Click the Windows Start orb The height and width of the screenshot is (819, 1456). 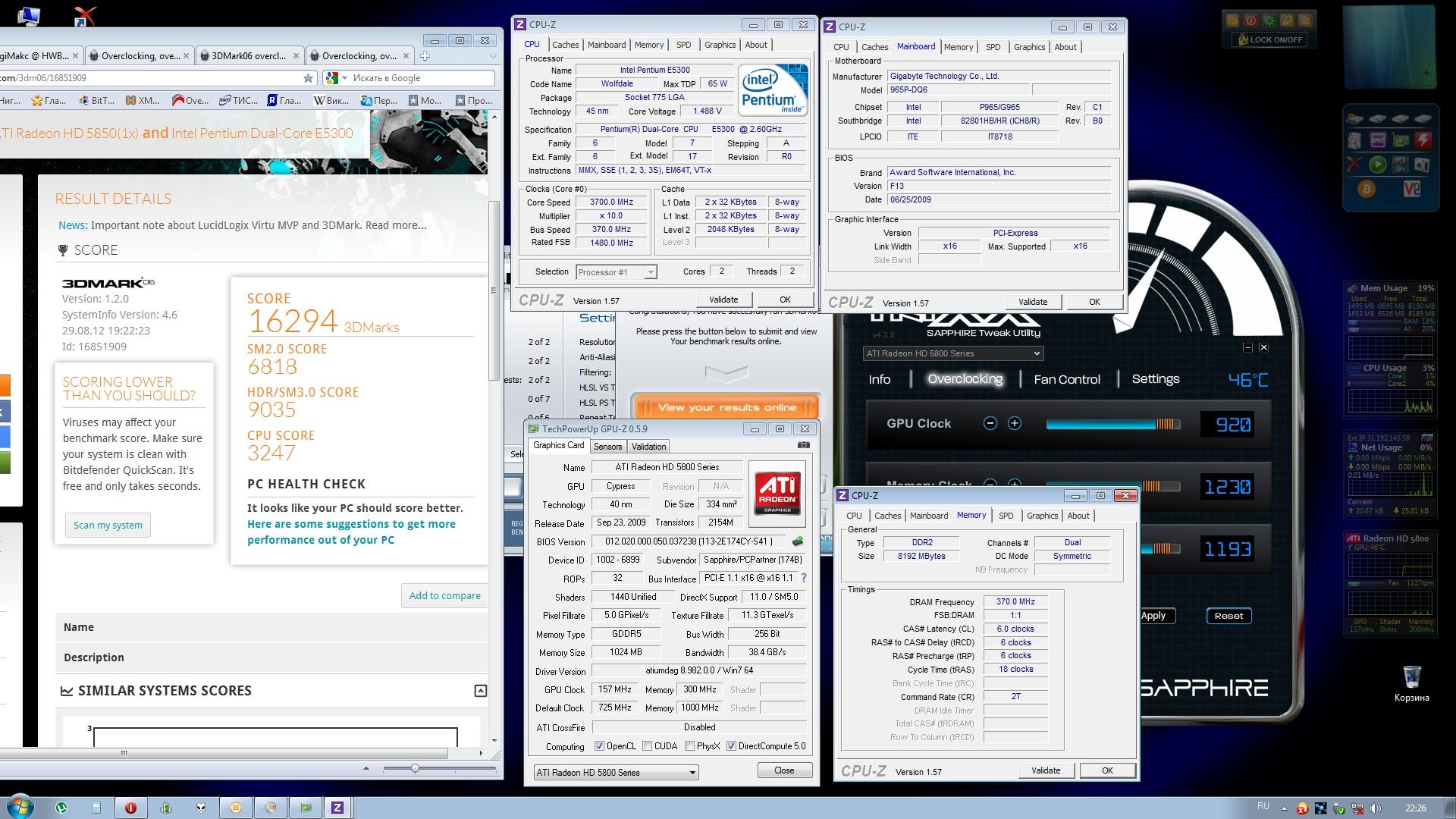click(x=20, y=807)
